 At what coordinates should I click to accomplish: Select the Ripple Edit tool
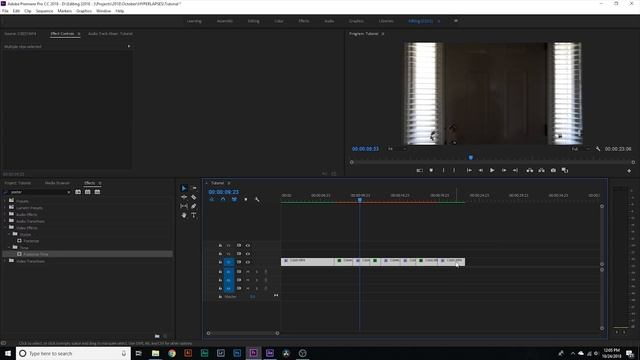click(184, 197)
